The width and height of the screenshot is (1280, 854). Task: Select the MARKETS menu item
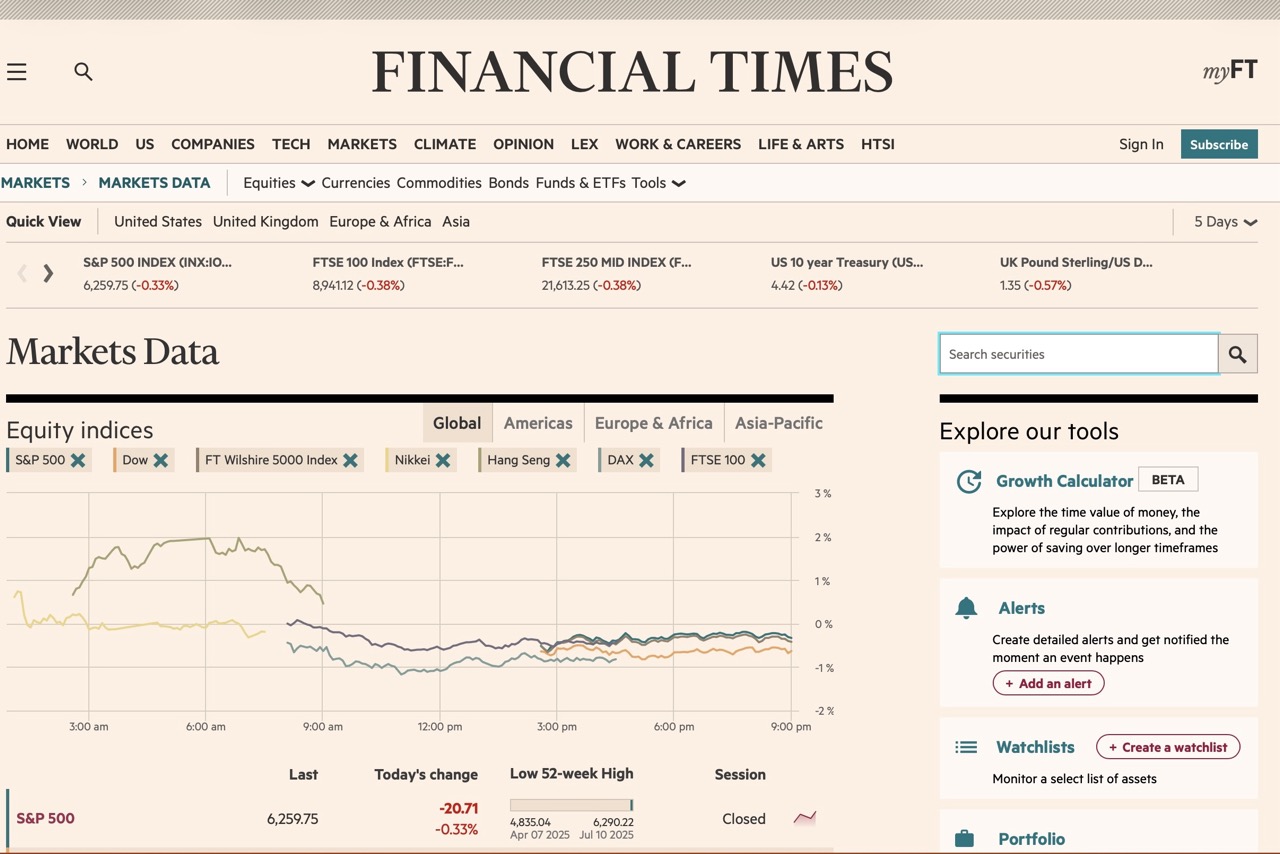click(362, 144)
